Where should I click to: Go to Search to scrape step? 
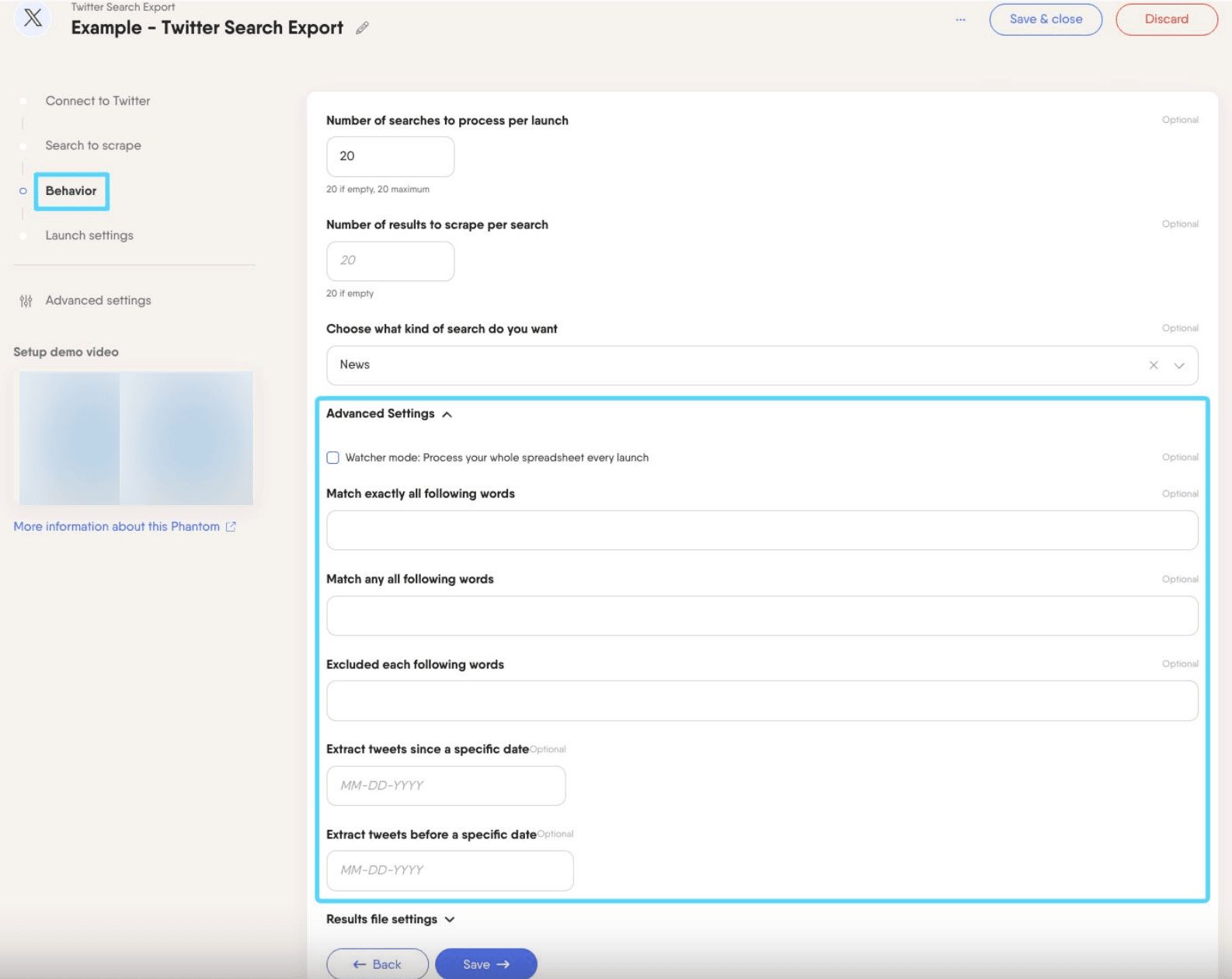pos(93,145)
